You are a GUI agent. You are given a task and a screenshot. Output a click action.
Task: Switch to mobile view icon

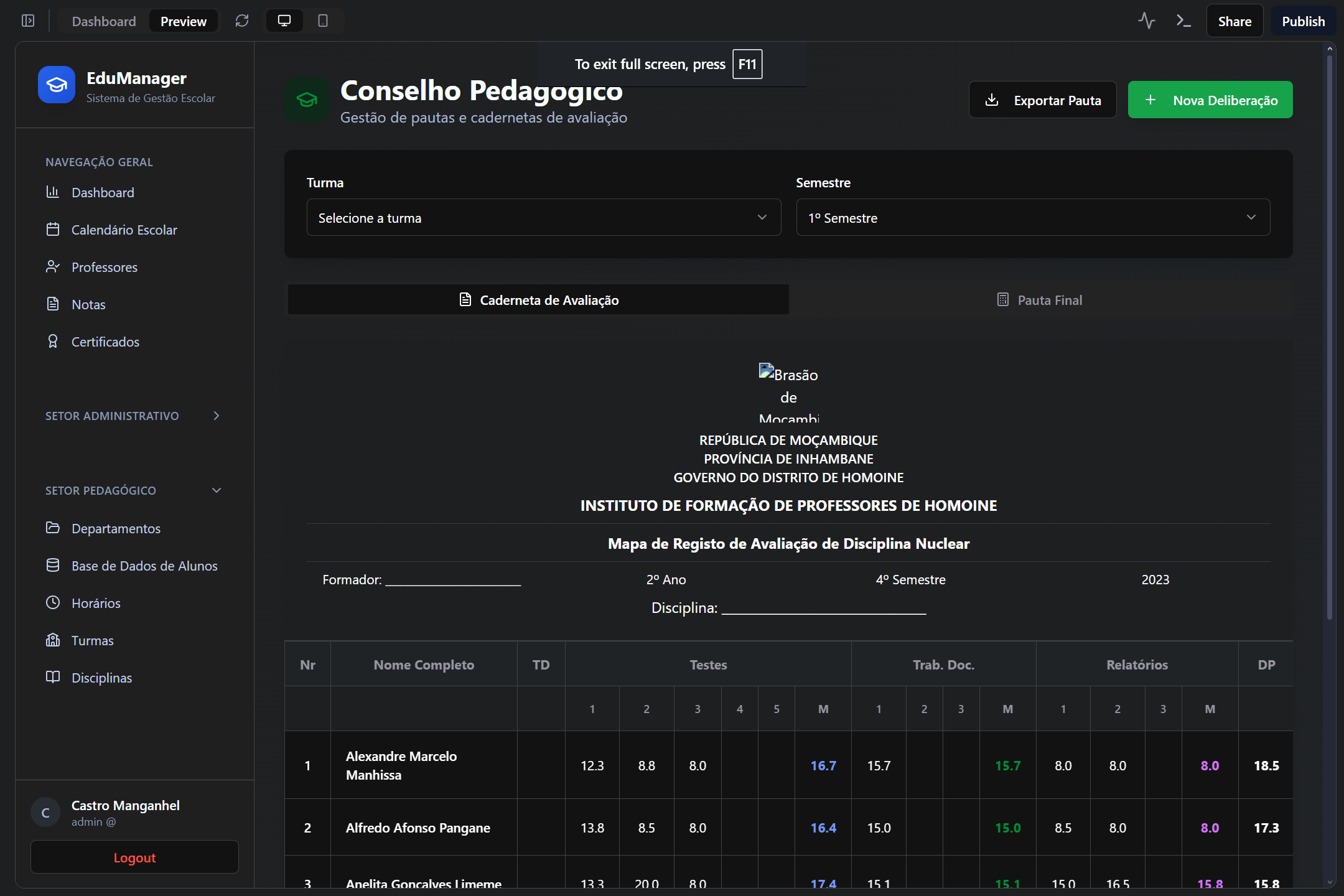pyautogui.click(x=323, y=21)
